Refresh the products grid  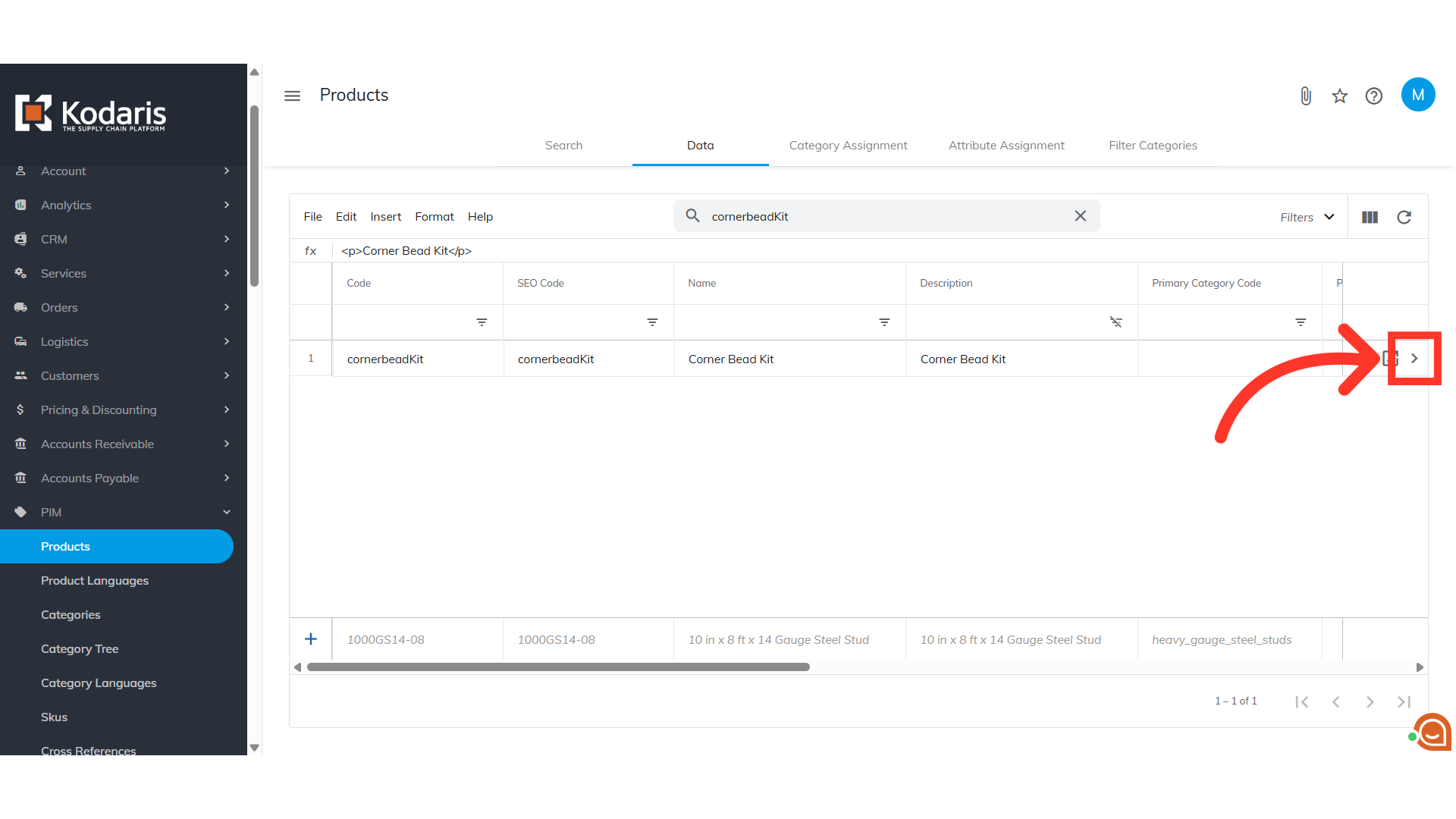click(x=1404, y=217)
